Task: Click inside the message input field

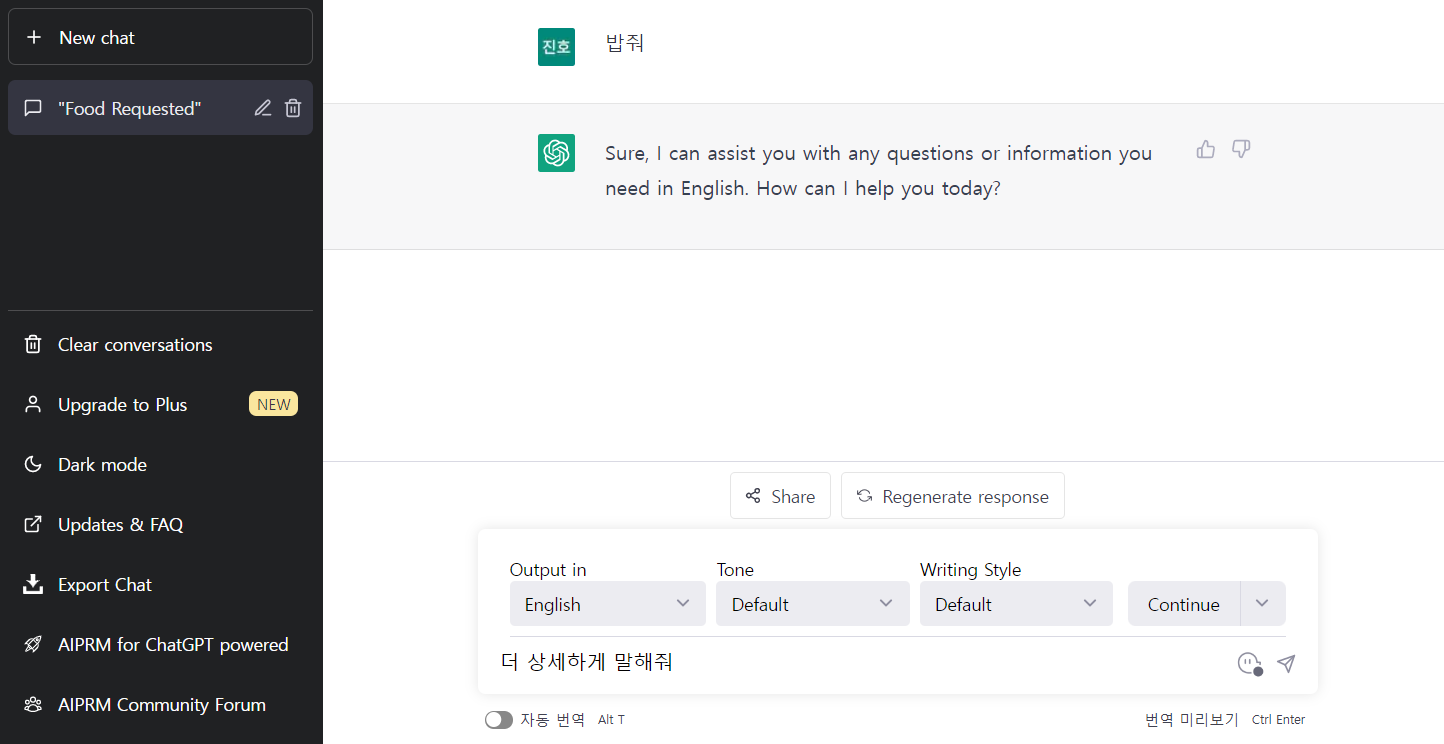Action: coord(800,662)
